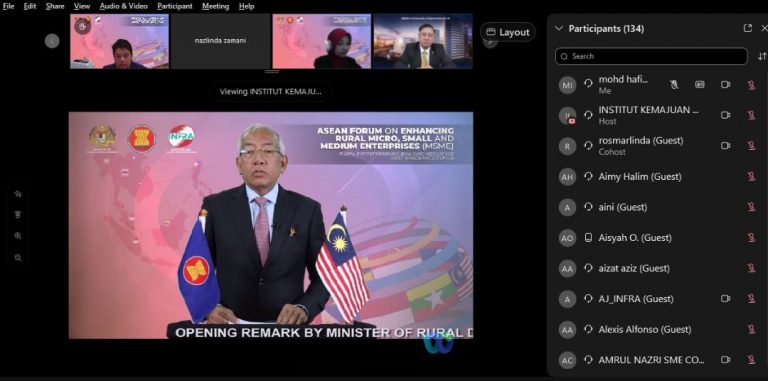Select the first video thumbnail in the strip

click(x=120, y=41)
